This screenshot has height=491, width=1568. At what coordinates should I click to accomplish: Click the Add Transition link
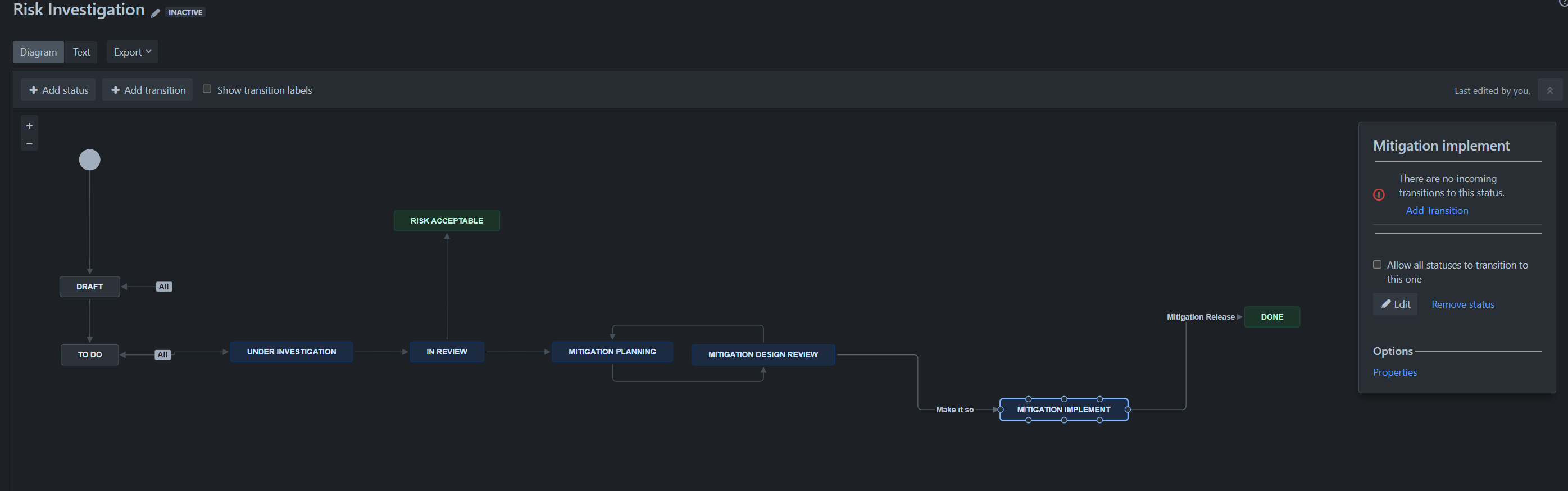point(1437,211)
